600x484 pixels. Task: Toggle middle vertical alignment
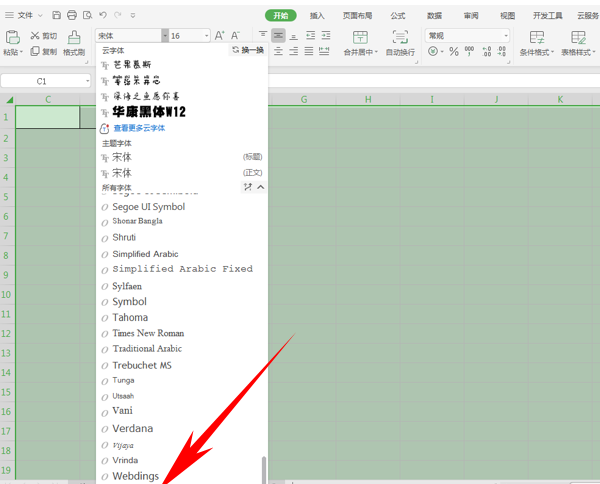click(278, 36)
